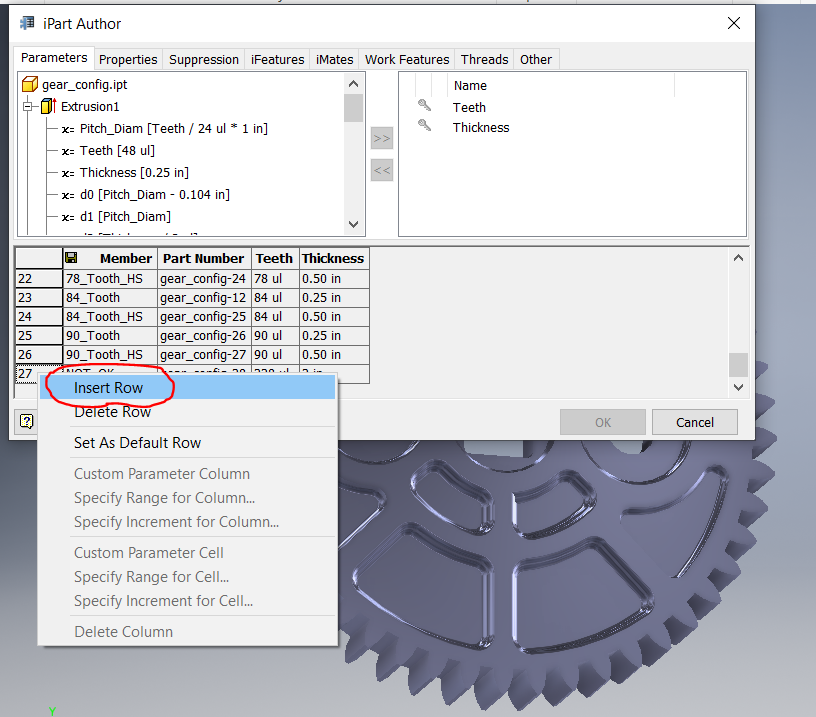Click the parameter icon for Teeth [48 ul]
Viewport: 816px width, 717px height.
click(68, 151)
